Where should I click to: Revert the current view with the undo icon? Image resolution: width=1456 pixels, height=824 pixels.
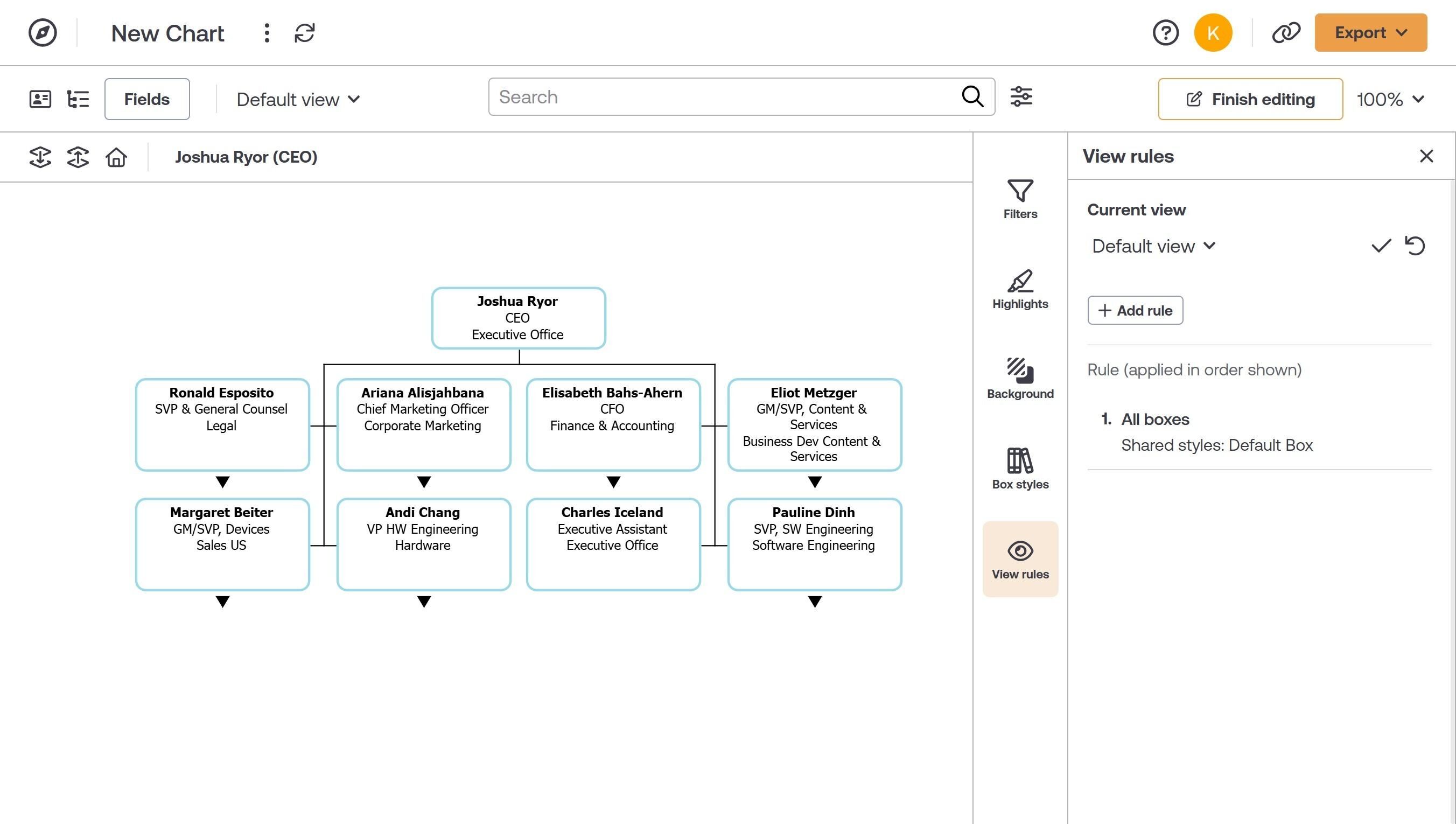(x=1415, y=246)
